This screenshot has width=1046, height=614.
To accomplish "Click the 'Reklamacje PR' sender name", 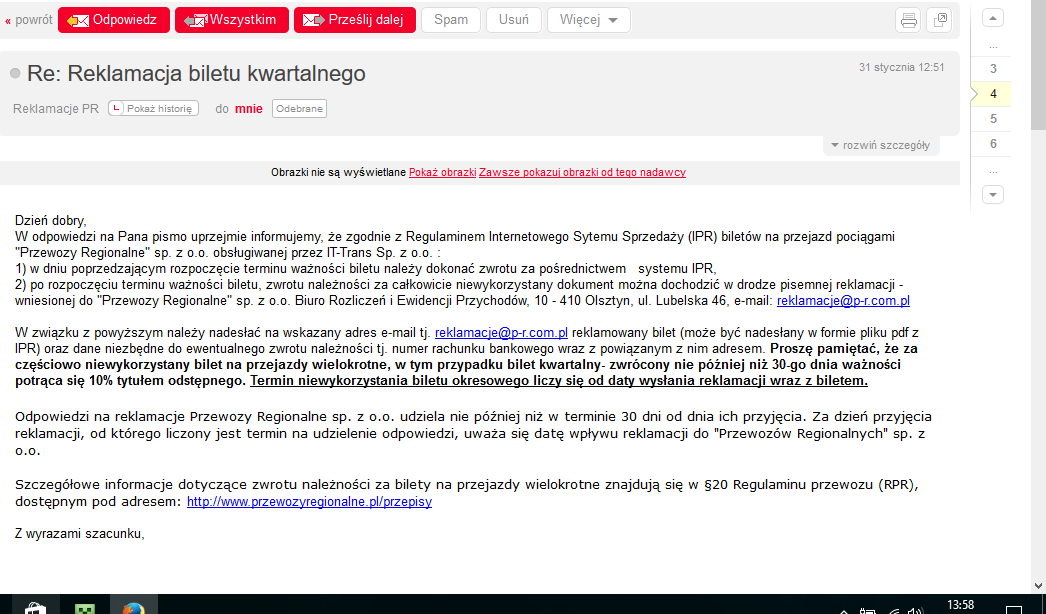I will click(56, 109).
